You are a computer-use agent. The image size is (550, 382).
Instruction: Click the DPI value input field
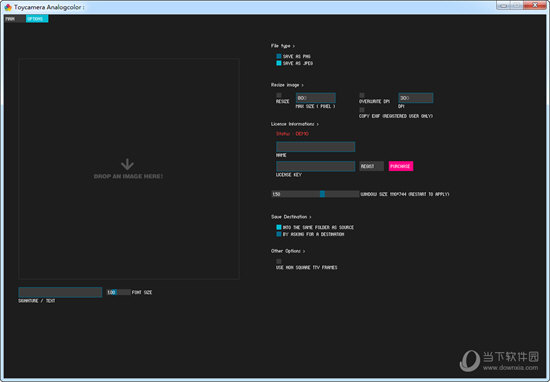click(416, 98)
